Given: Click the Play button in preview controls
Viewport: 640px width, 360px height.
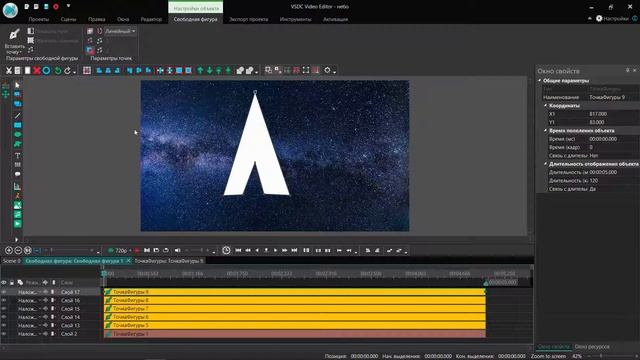Looking at the screenshot, I should coord(276,250).
